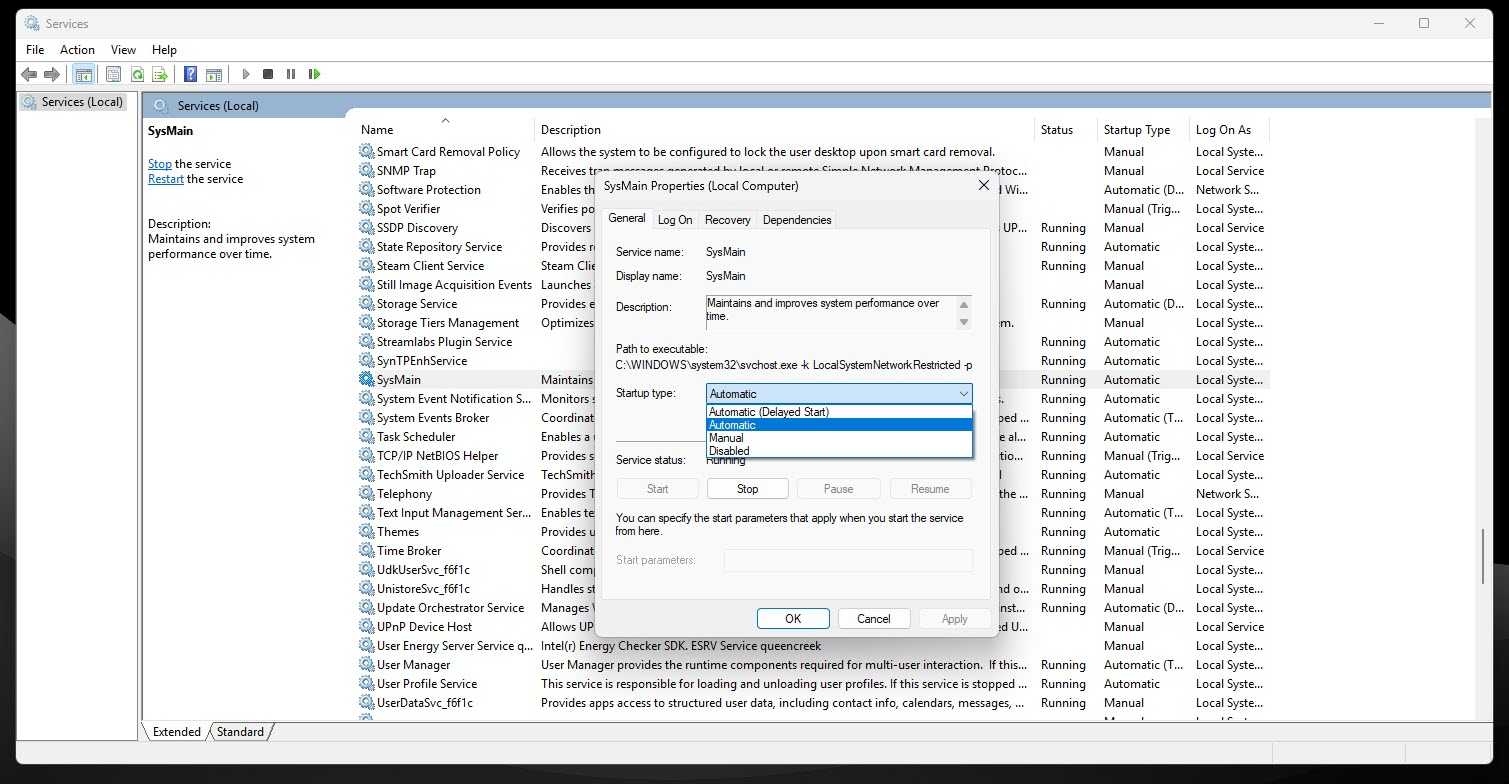The width and height of the screenshot is (1509, 784).
Task: Click the Restart Service toolbar icon
Action: [314, 74]
